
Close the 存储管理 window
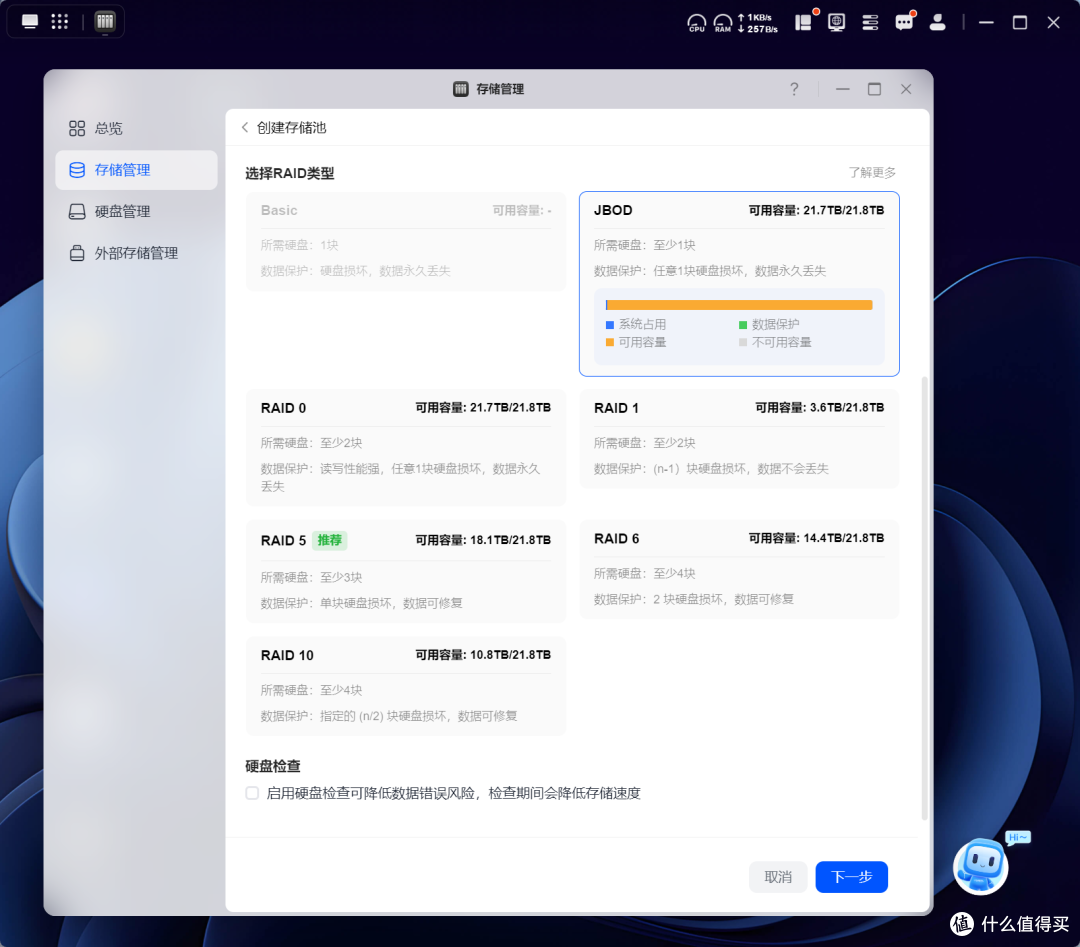point(906,89)
